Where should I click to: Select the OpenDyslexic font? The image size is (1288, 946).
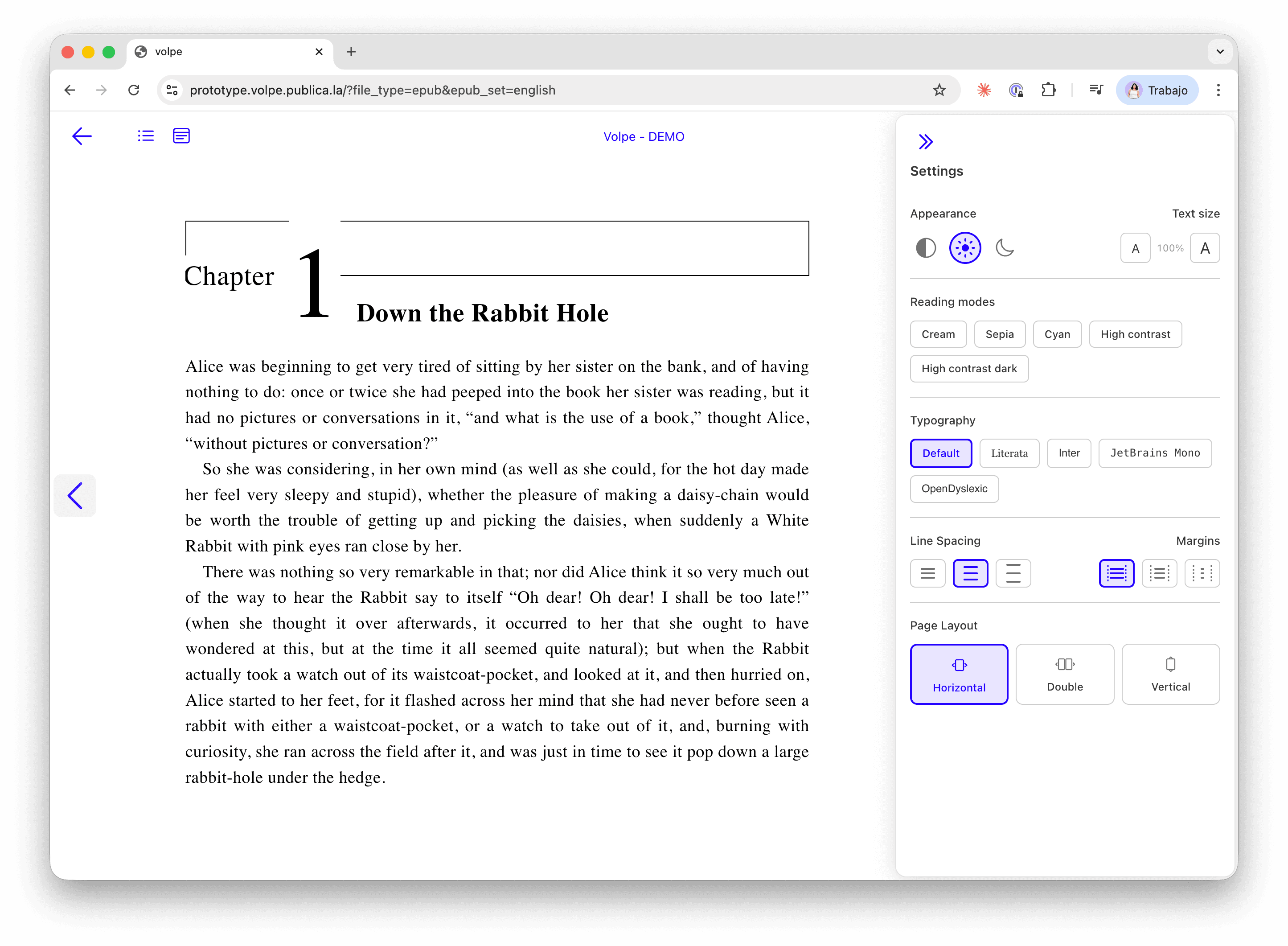[x=954, y=489]
